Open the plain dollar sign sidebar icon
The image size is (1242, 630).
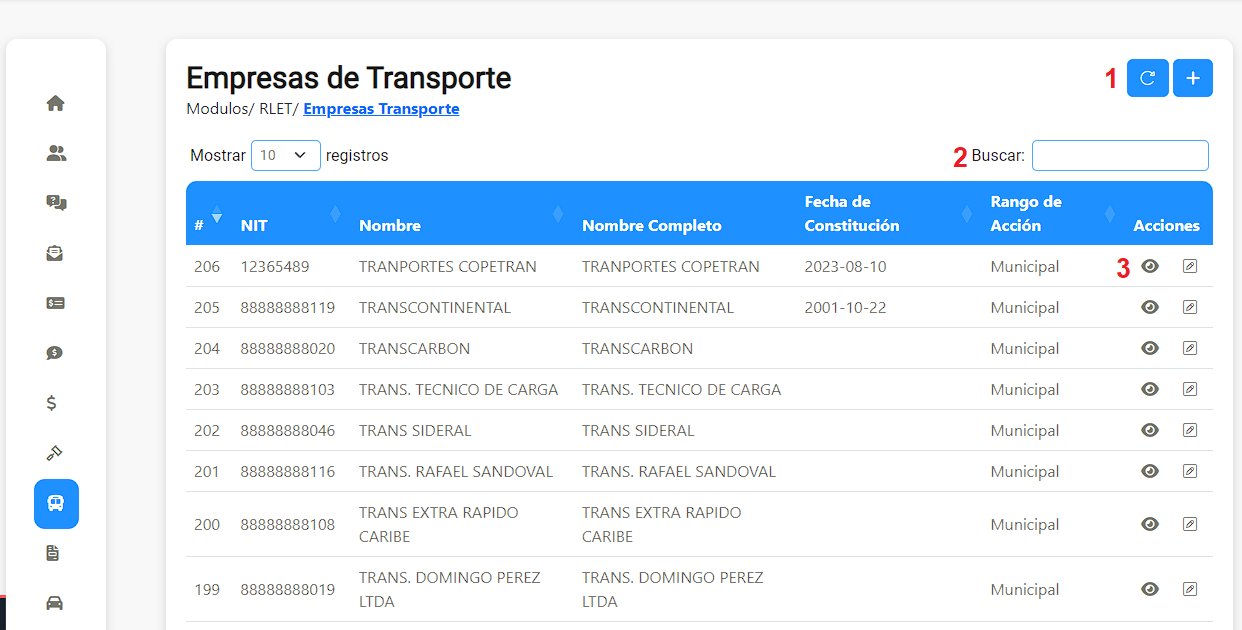coord(52,403)
